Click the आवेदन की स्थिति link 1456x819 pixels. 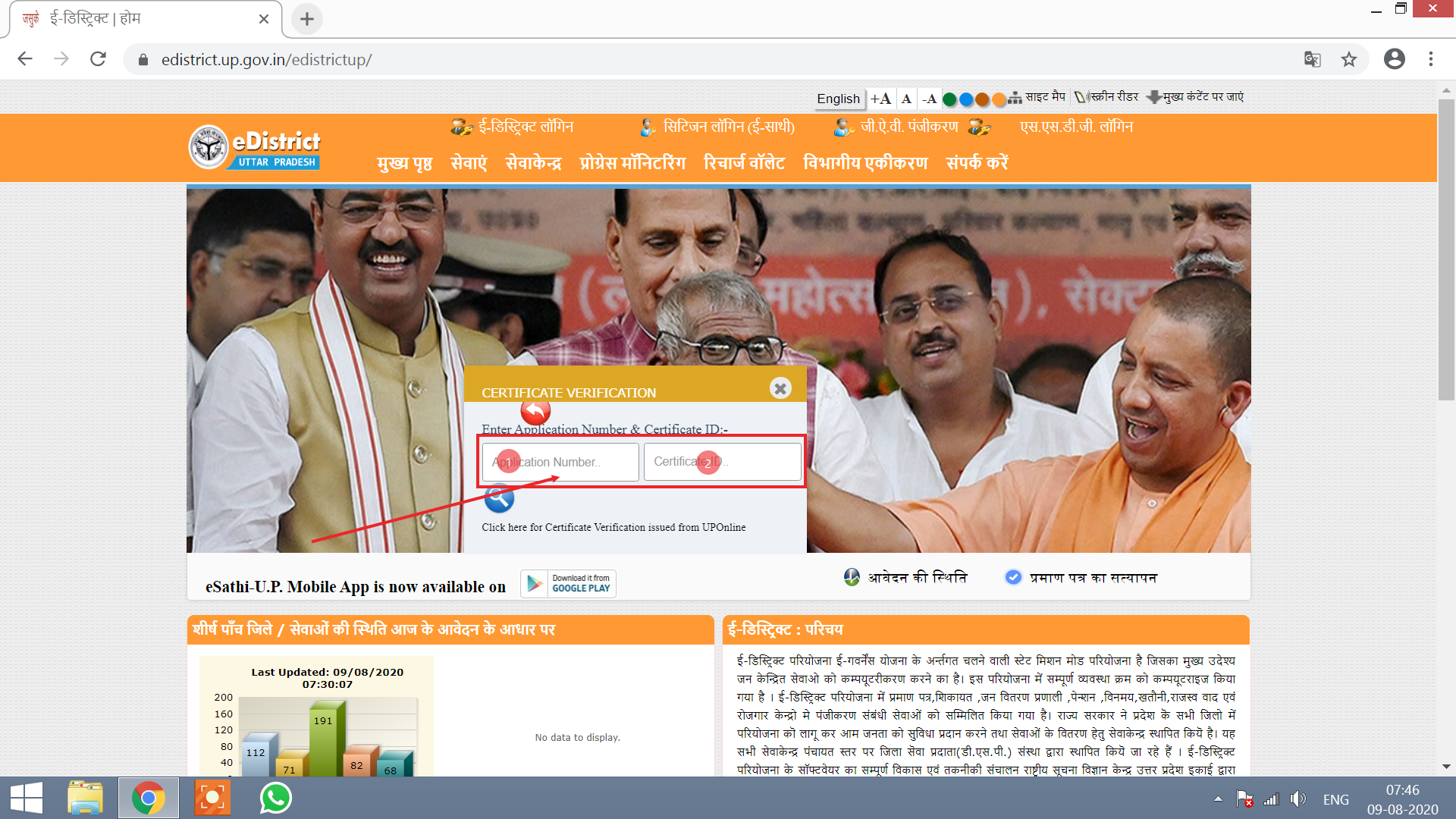pos(916,578)
